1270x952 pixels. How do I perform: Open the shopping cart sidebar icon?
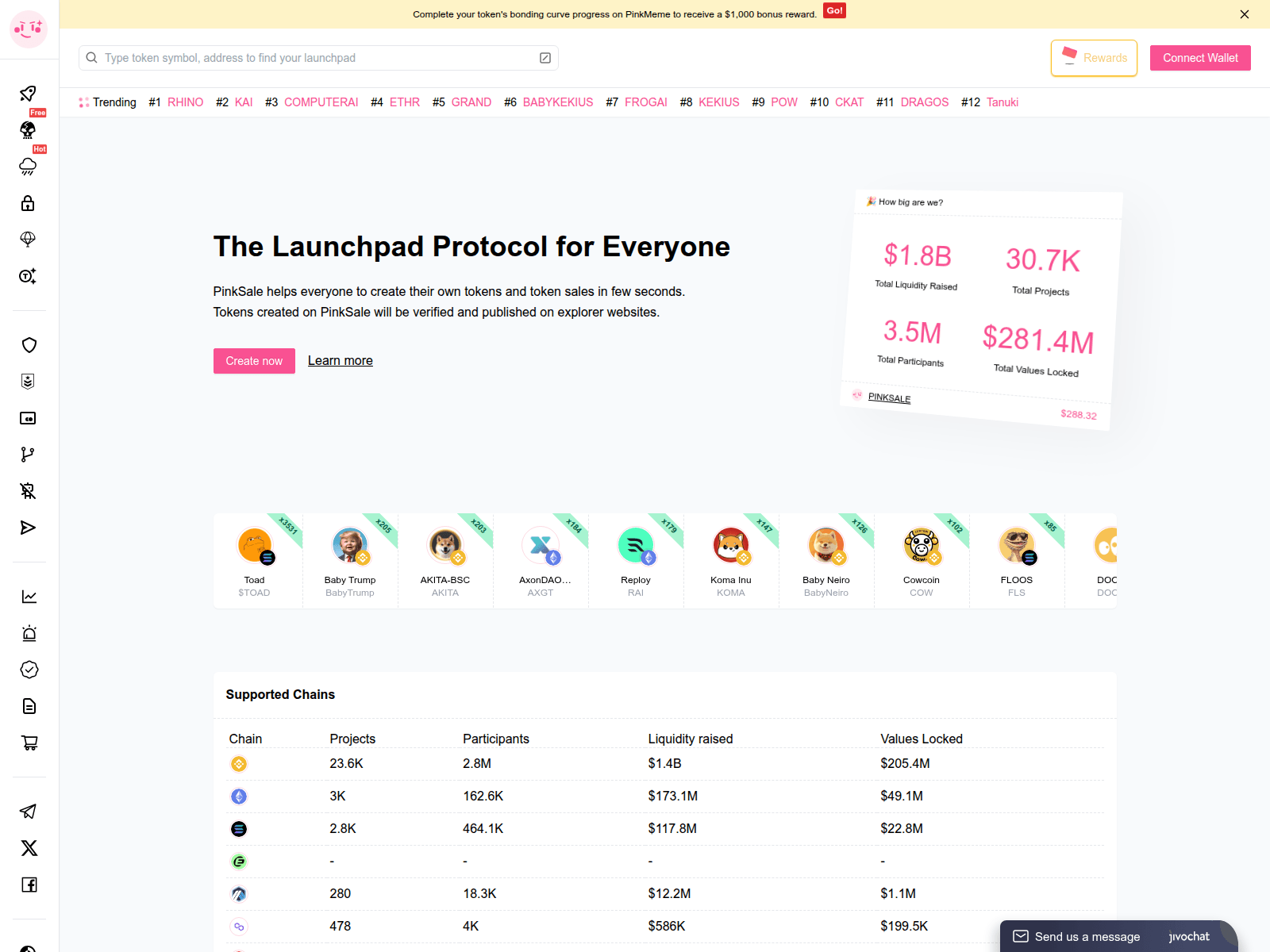[29, 743]
